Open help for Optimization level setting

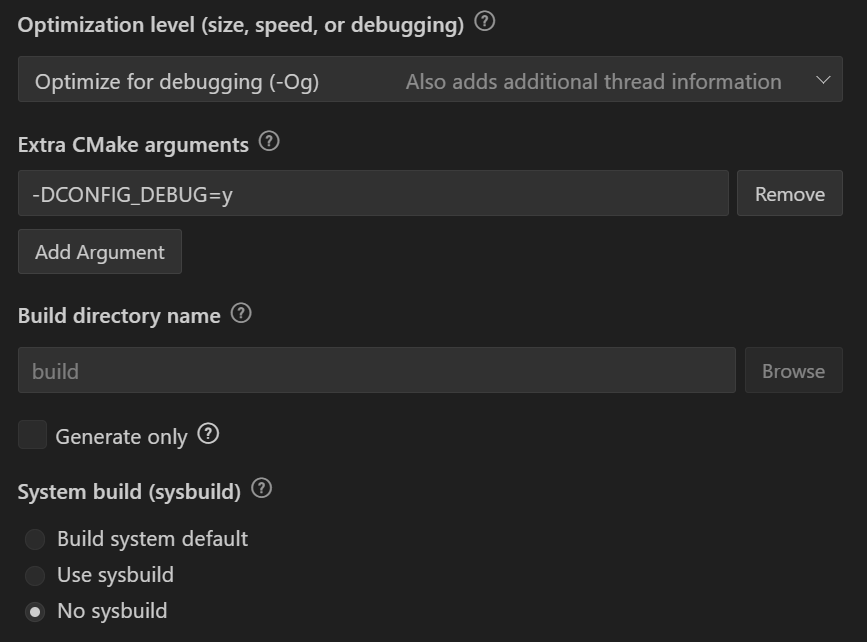pos(485,22)
